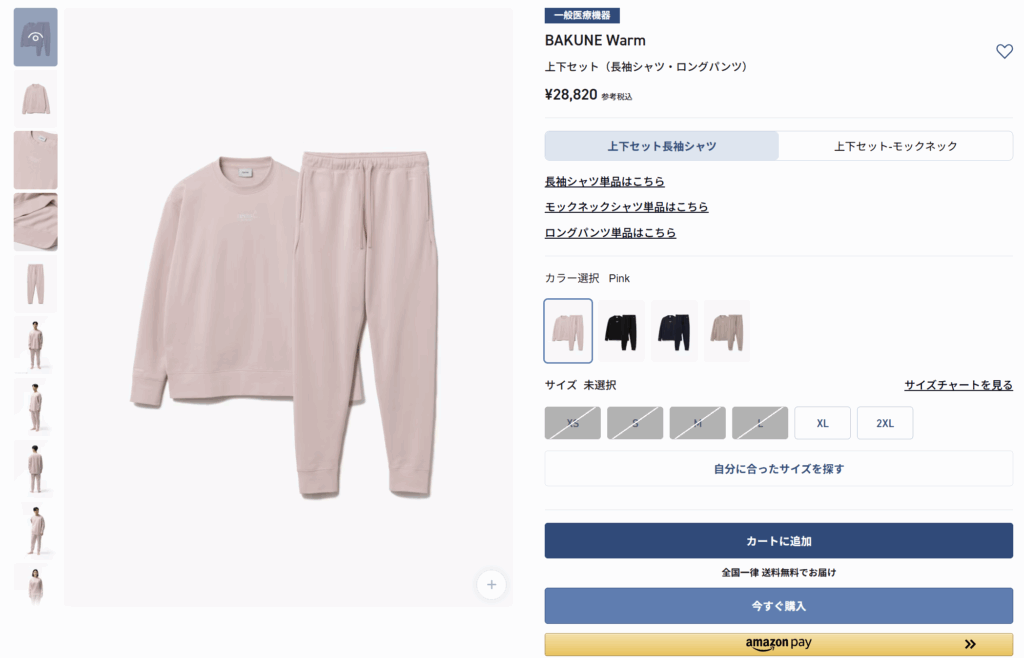
Task: Zoom the product image with plus icon
Action: (491, 585)
